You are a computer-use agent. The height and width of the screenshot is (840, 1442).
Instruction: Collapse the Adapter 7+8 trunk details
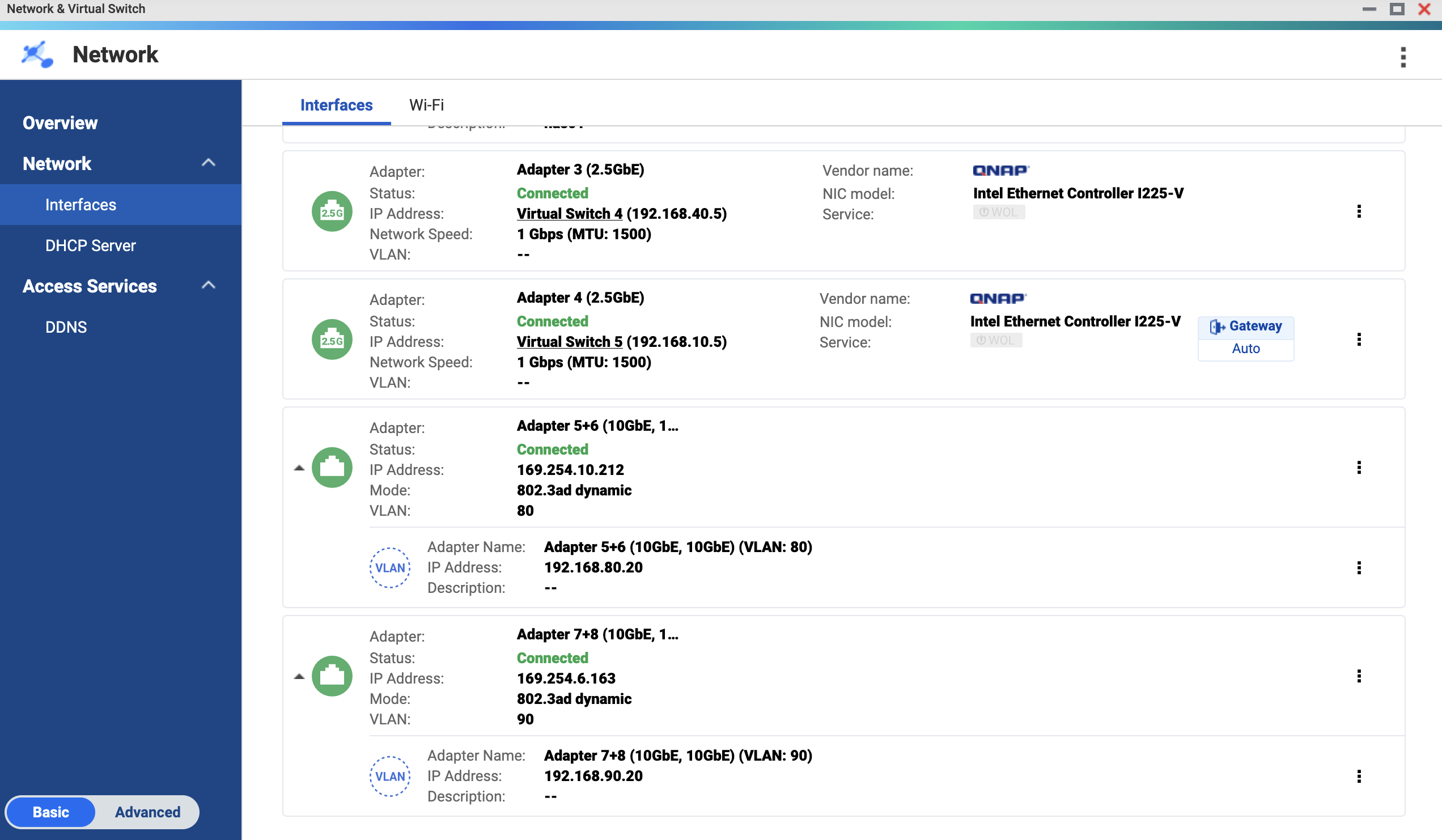tap(299, 676)
